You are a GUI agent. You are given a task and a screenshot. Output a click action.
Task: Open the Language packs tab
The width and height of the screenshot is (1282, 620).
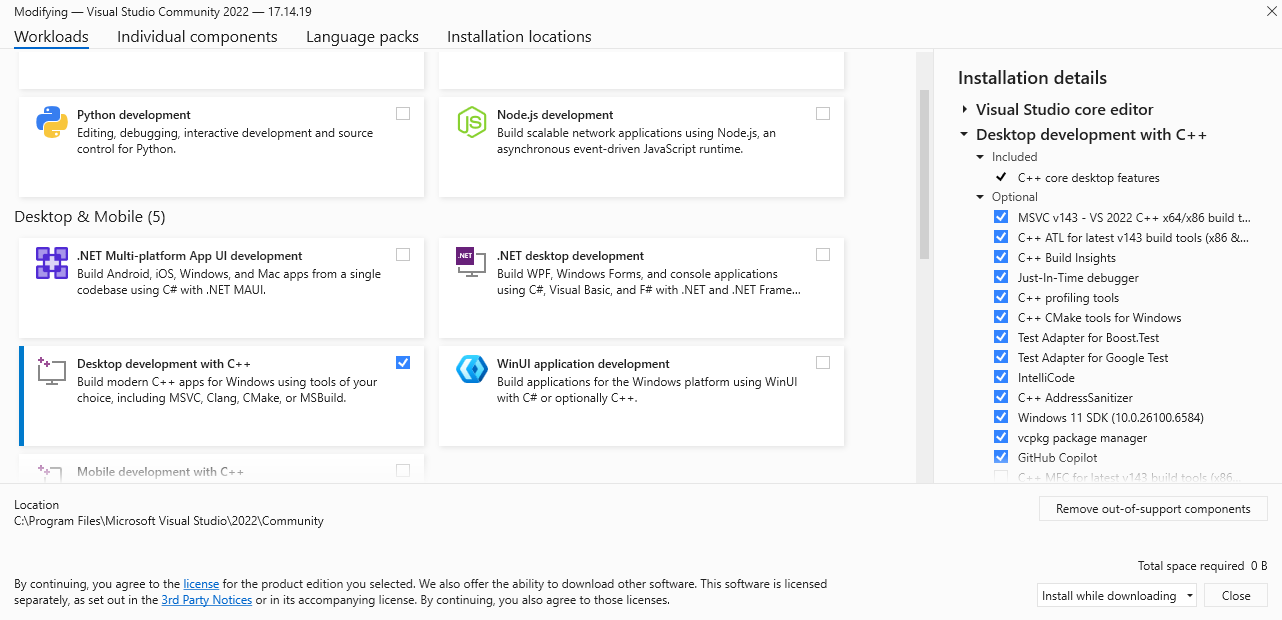(x=362, y=36)
